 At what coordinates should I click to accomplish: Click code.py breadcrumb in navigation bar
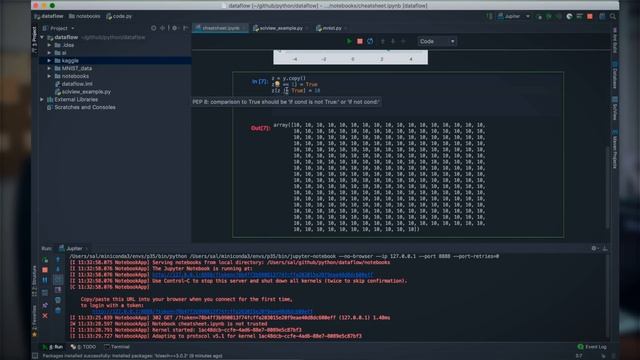[120, 16]
